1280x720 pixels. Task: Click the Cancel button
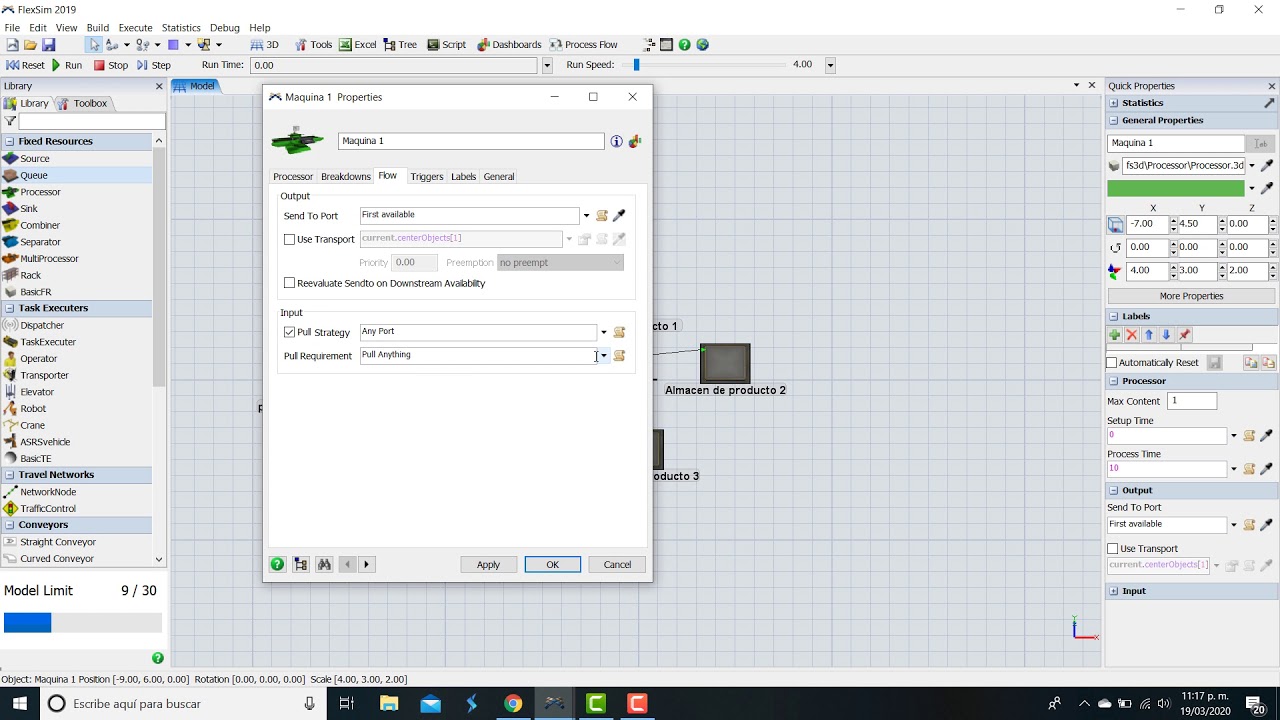[617, 564]
